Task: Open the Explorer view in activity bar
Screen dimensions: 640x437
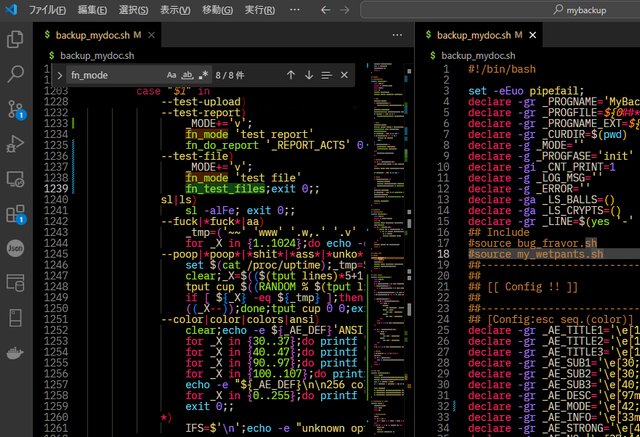Action: [x=15, y=39]
